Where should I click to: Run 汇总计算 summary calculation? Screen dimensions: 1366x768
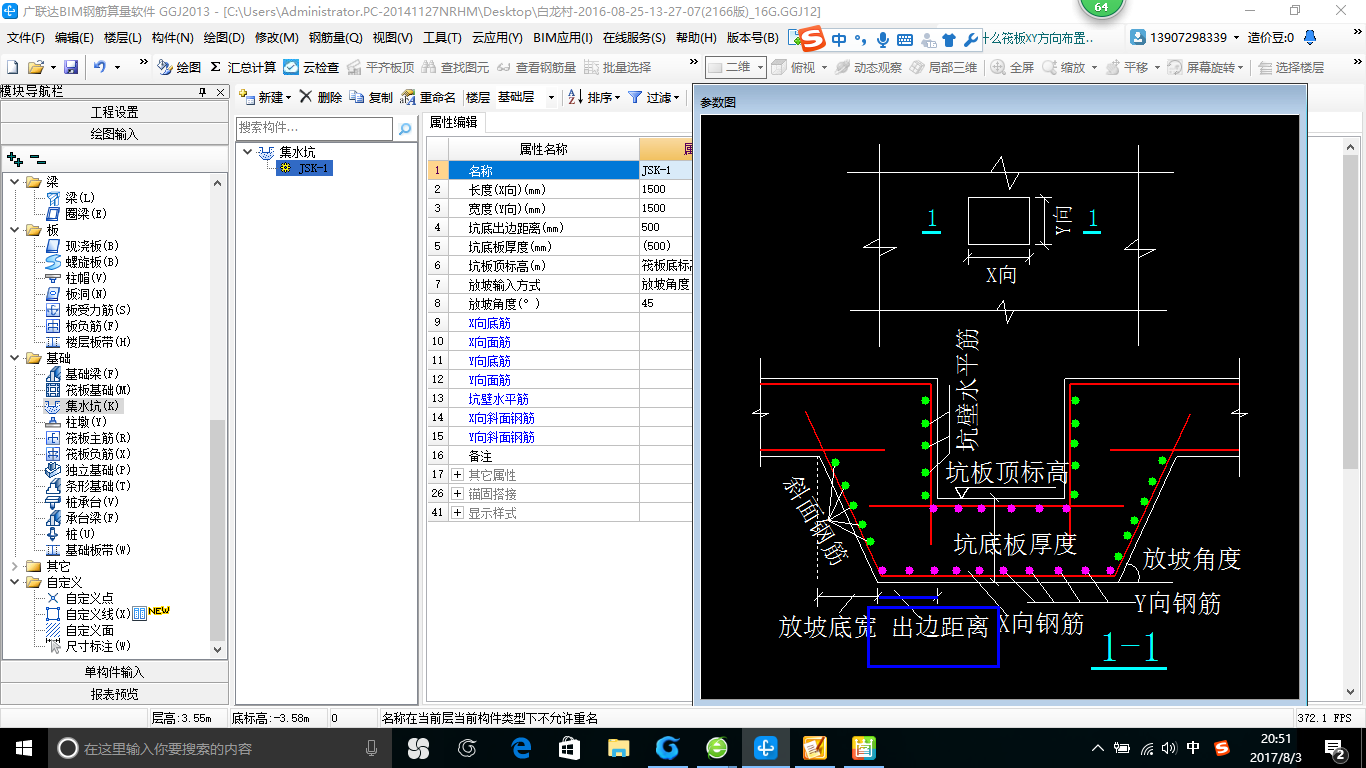242,67
